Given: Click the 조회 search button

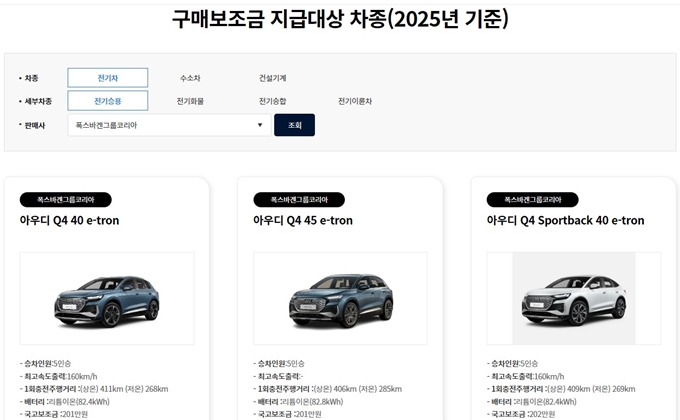Looking at the screenshot, I should [294, 125].
